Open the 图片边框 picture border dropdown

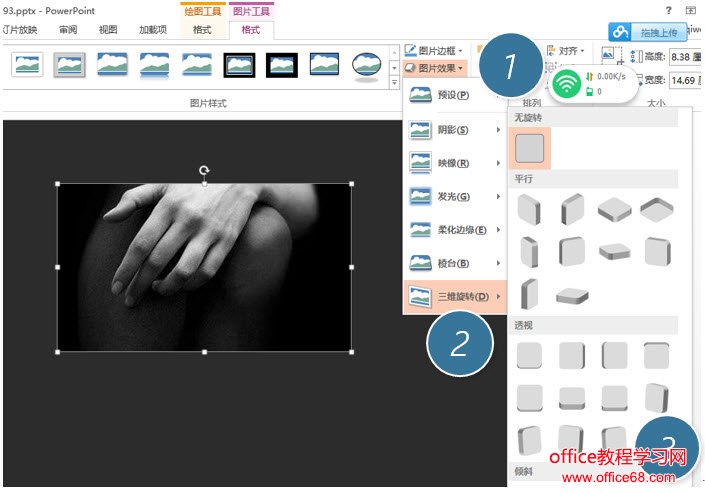433,50
